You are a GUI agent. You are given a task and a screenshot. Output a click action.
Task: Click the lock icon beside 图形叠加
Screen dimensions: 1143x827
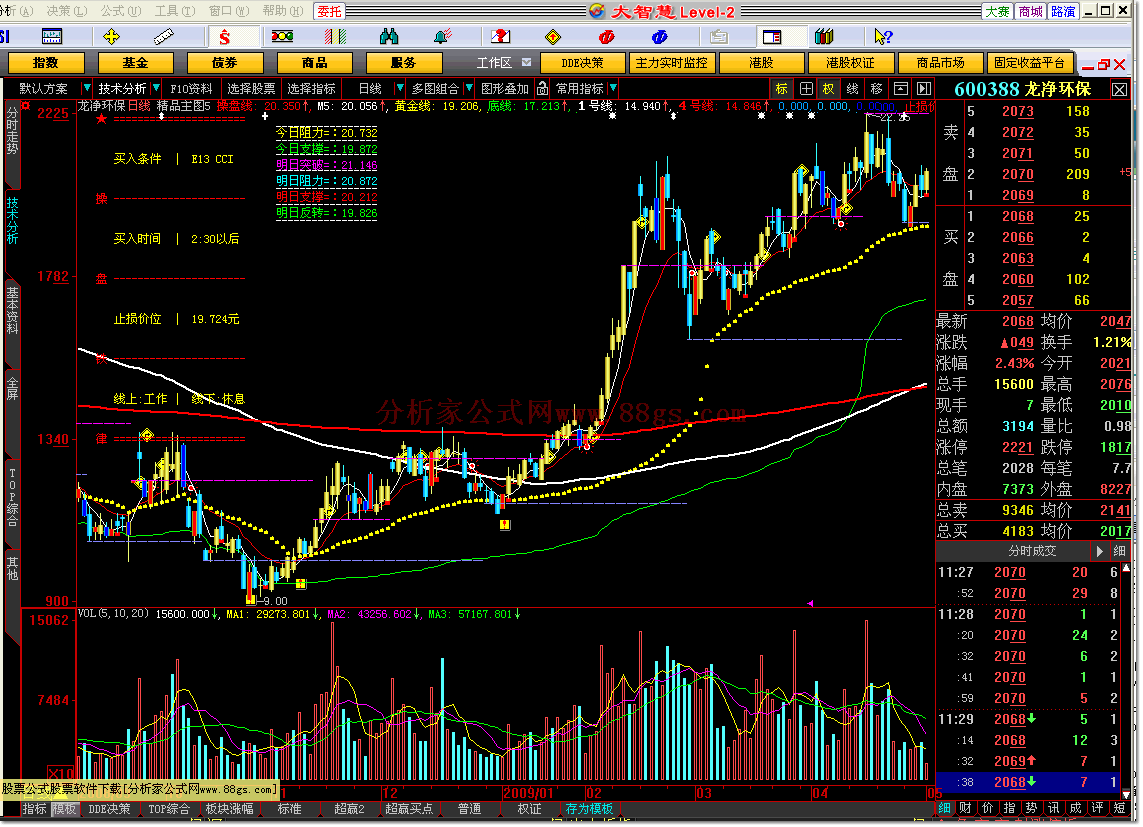tap(542, 89)
